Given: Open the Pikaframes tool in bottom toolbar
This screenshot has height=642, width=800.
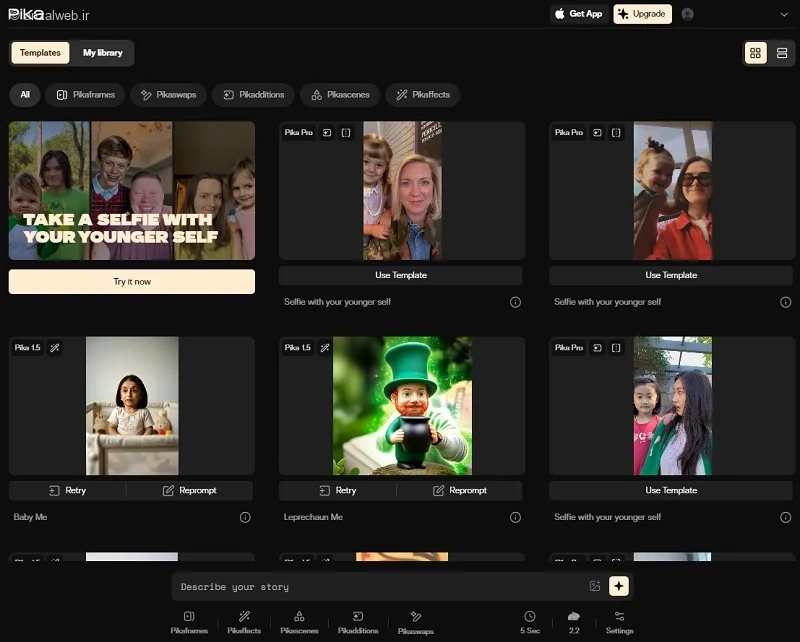Looking at the screenshot, I should (x=189, y=623).
